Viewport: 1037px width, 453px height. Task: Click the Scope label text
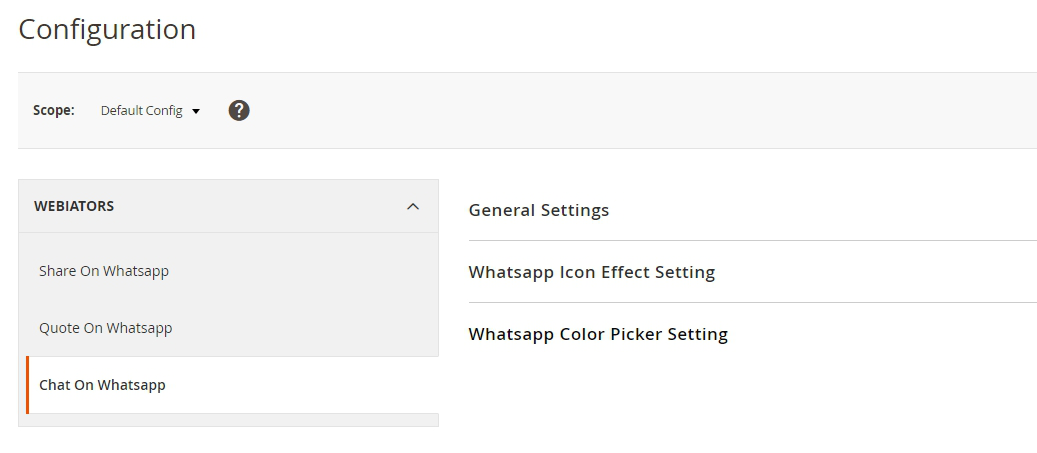tap(54, 111)
